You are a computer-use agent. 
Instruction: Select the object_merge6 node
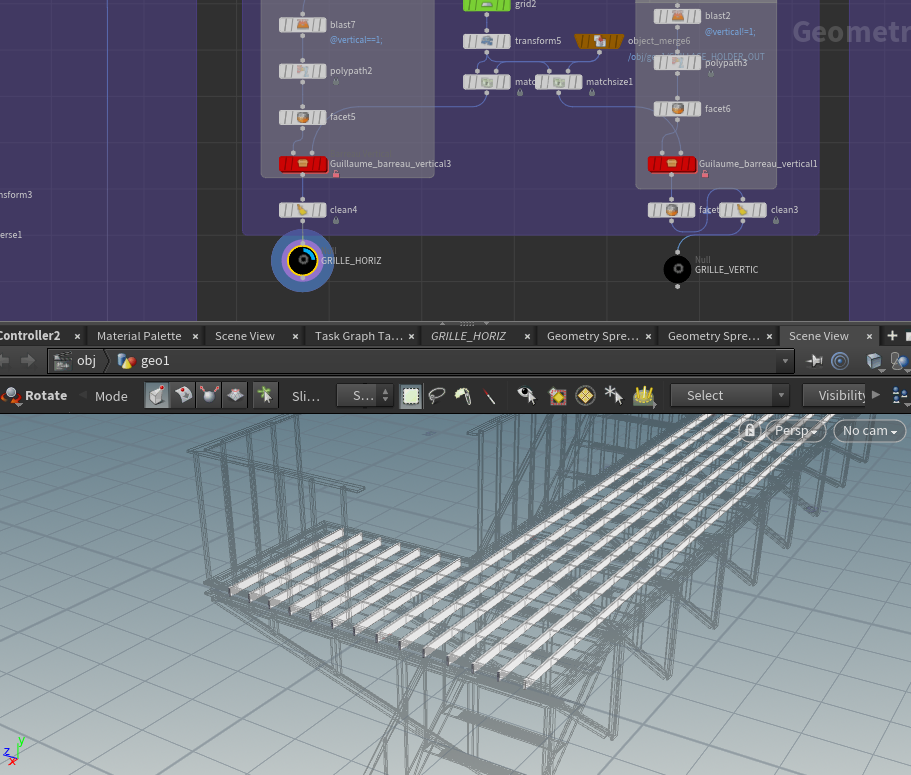click(598, 41)
